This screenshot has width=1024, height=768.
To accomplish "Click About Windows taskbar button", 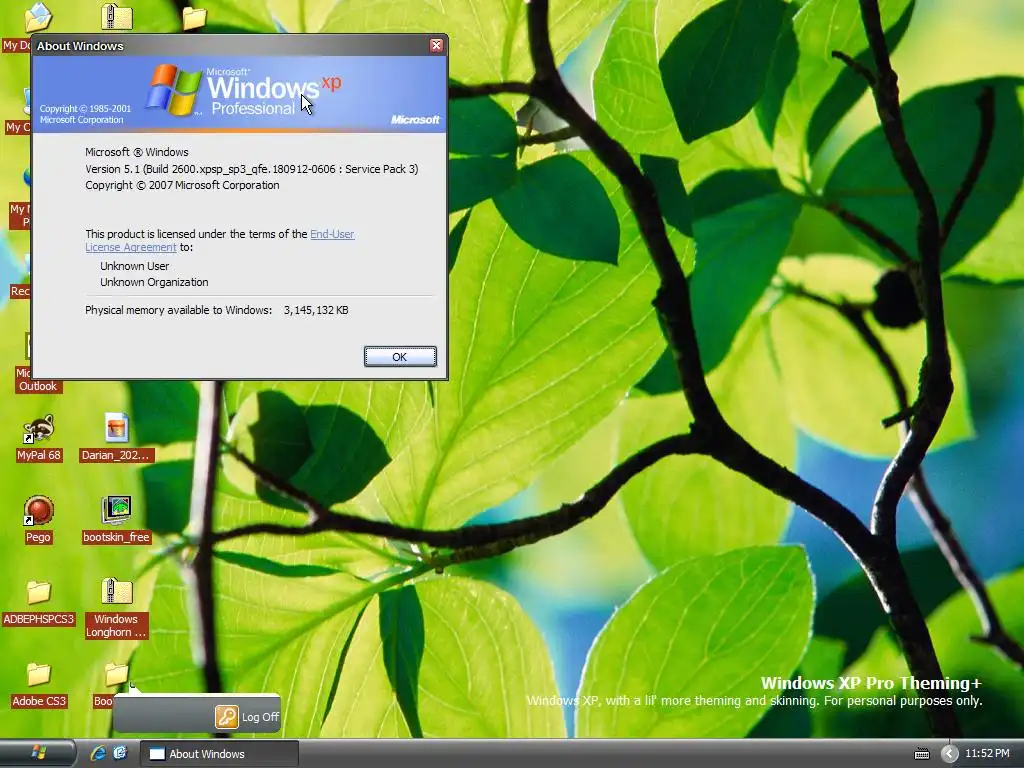I will click(219, 754).
